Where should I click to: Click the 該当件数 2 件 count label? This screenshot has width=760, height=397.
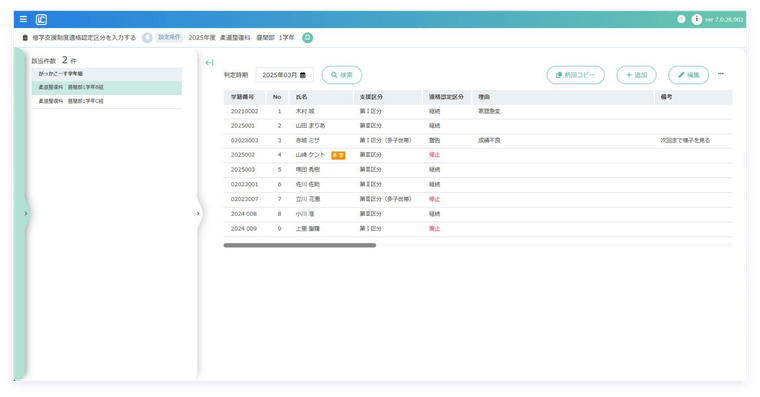click(54, 61)
